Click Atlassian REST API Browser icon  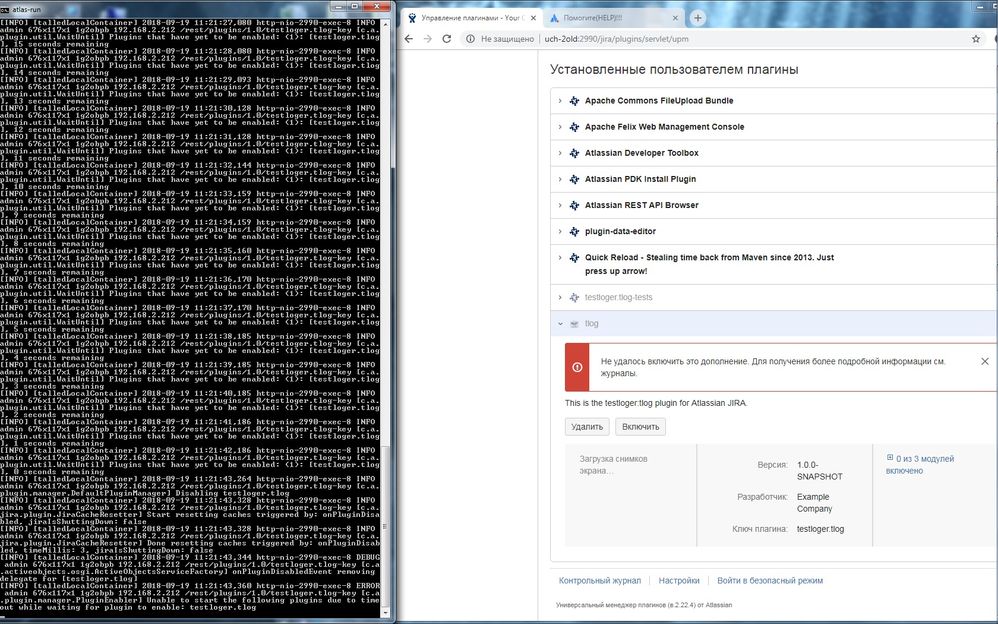click(574, 205)
